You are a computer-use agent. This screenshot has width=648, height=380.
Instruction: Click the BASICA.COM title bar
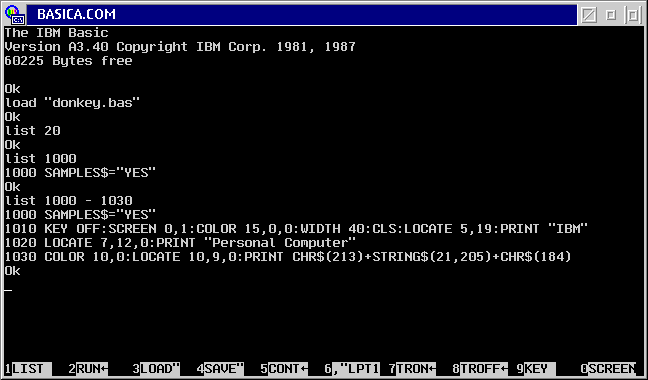(302, 15)
